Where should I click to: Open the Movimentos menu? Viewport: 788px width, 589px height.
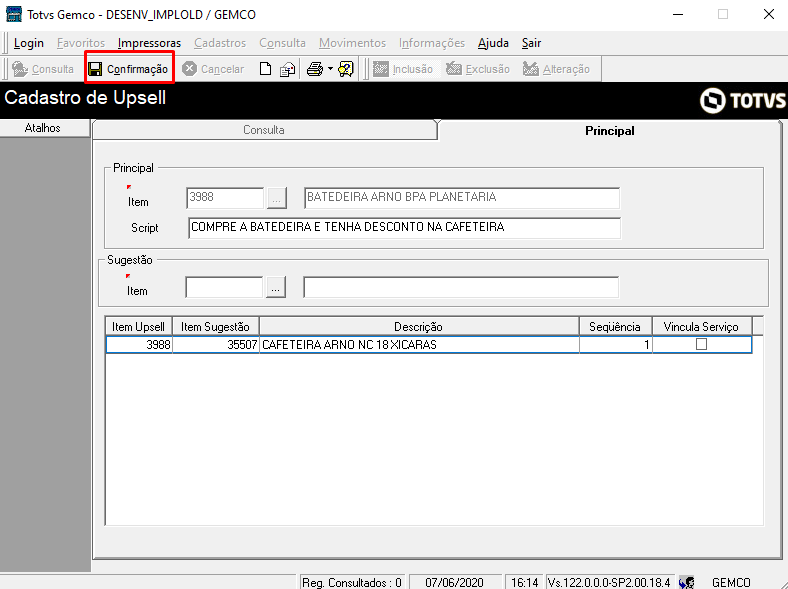tap(352, 43)
